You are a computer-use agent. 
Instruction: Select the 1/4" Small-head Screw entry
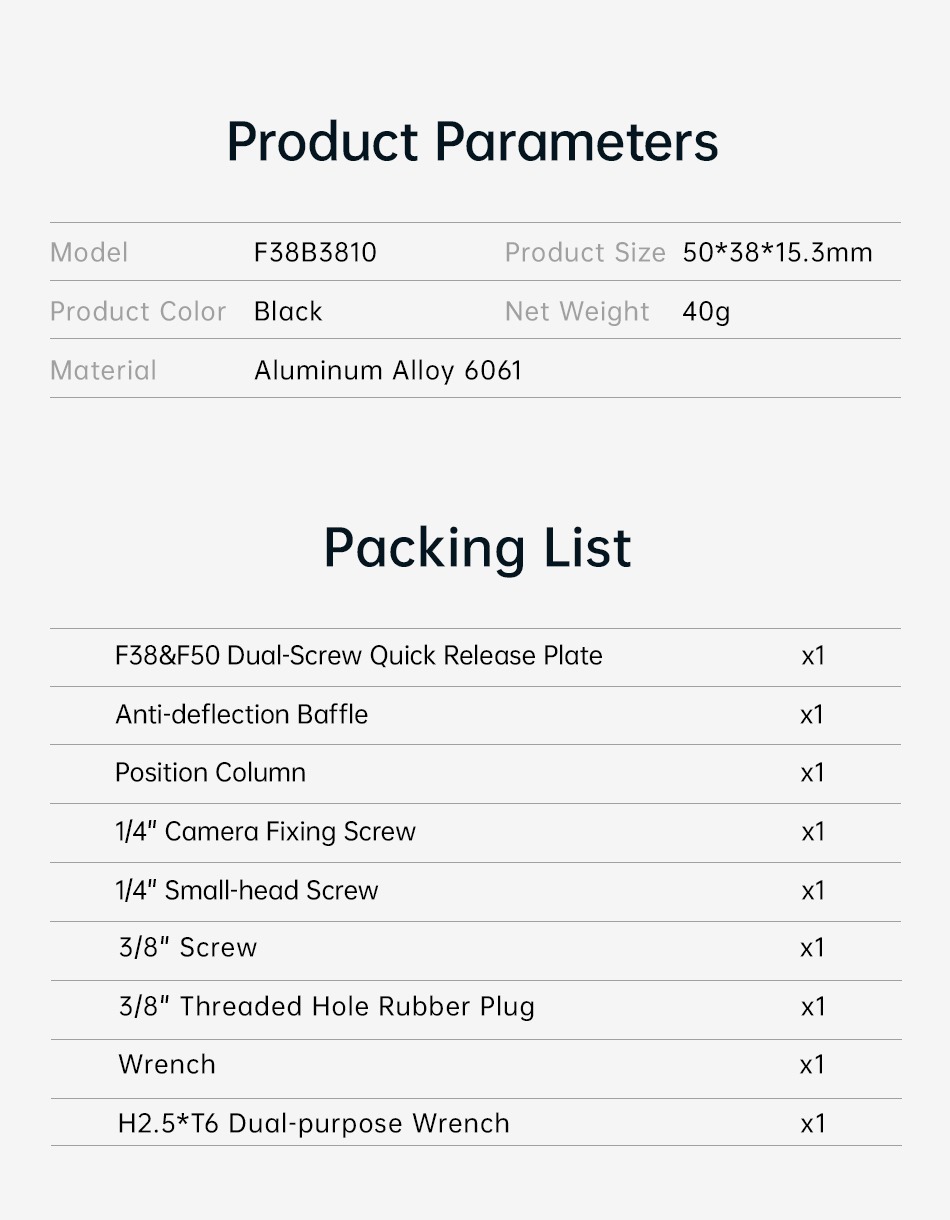click(x=247, y=890)
